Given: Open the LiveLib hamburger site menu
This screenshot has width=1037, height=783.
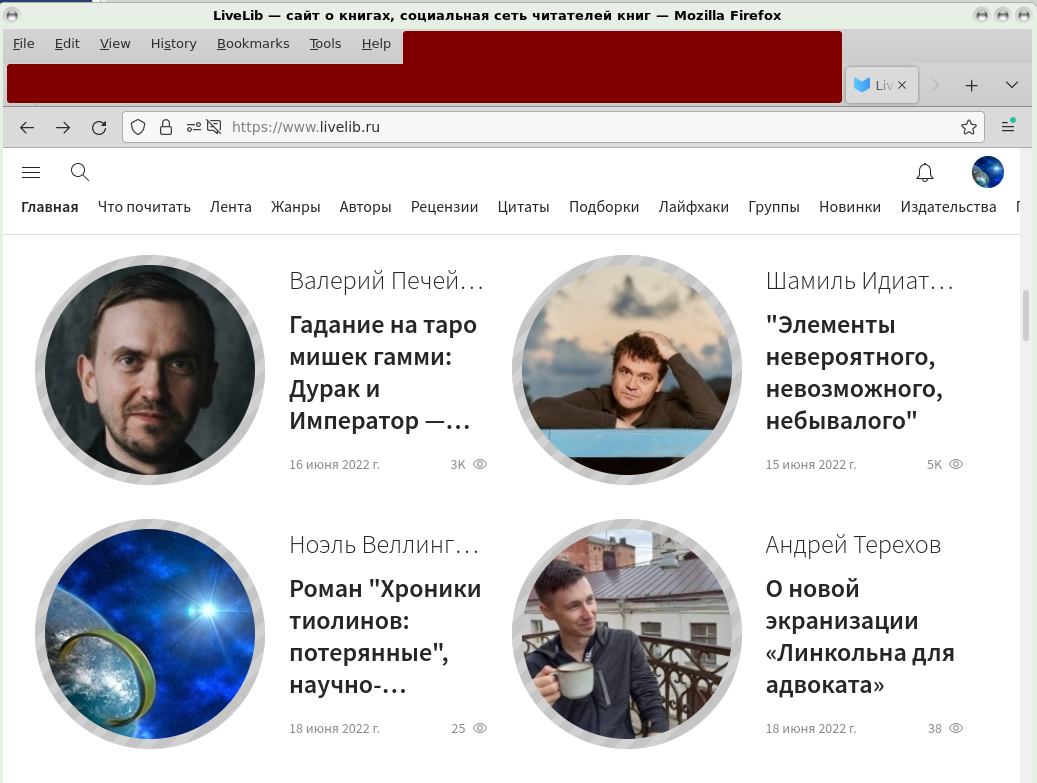Looking at the screenshot, I should [x=31, y=173].
